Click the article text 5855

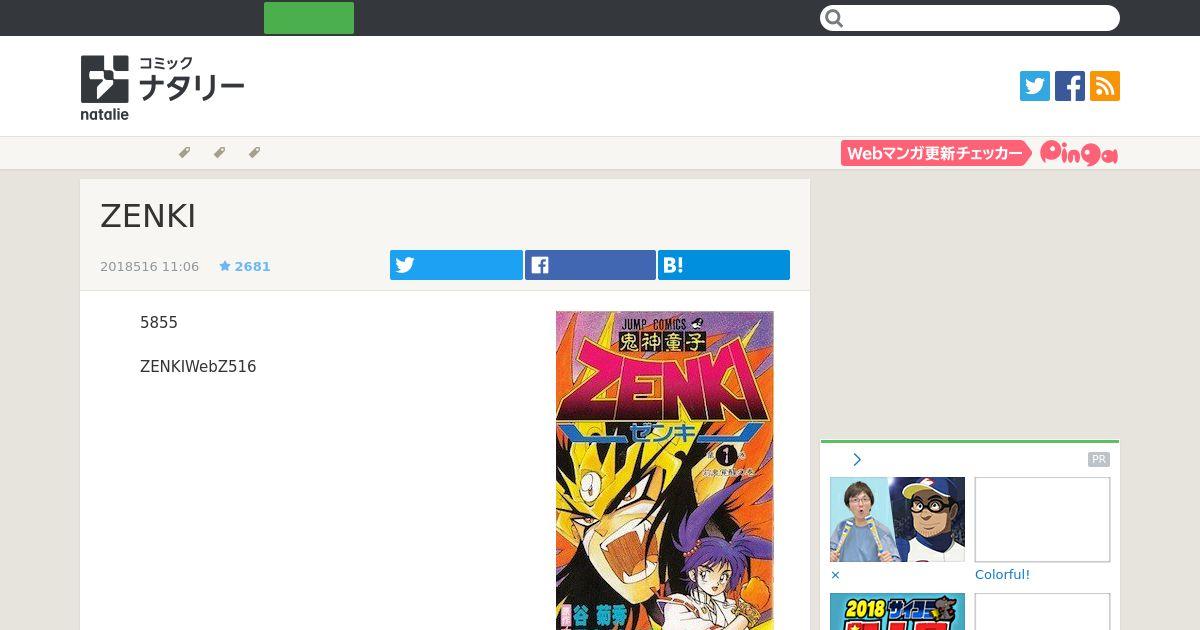tap(159, 323)
